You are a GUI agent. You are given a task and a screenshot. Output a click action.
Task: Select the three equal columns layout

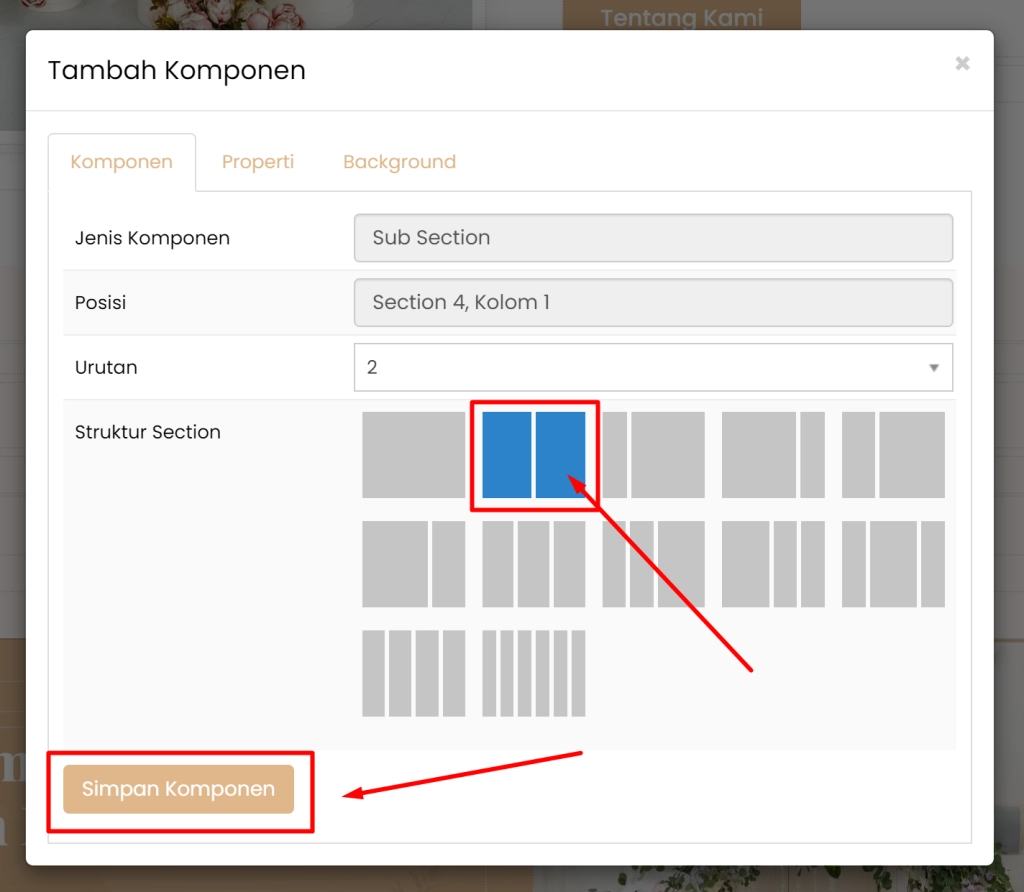coord(533,564)
